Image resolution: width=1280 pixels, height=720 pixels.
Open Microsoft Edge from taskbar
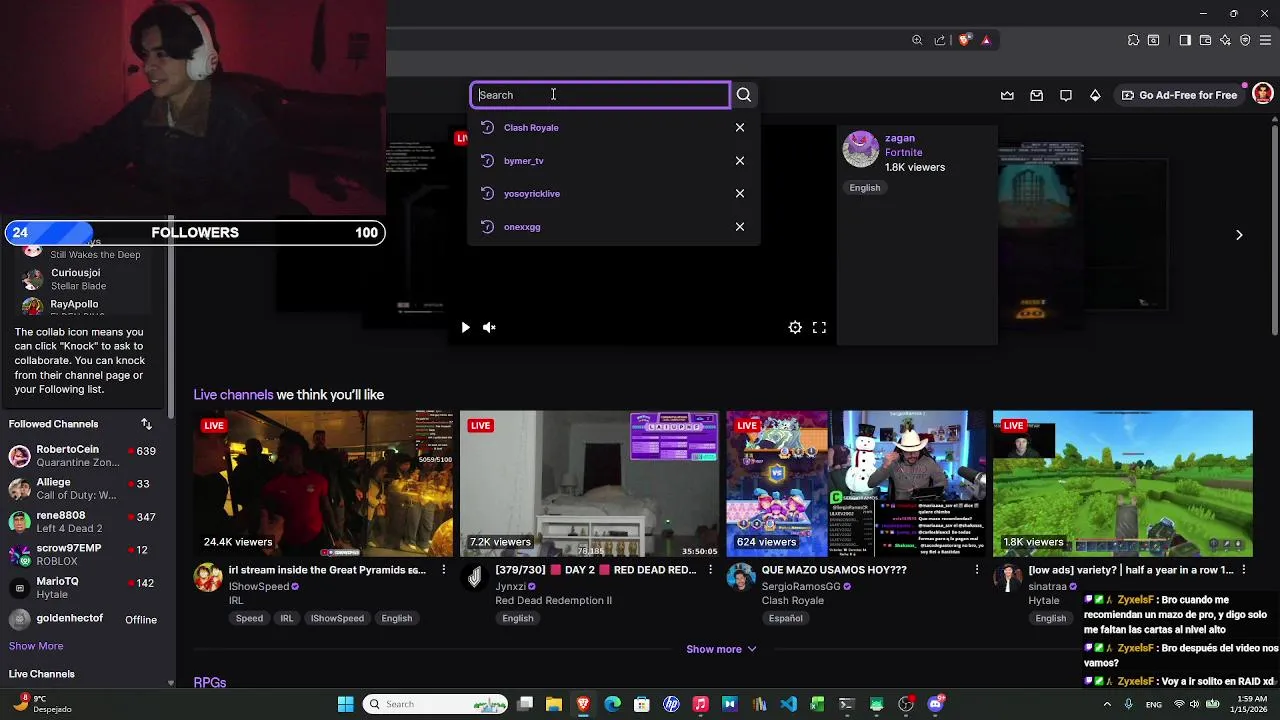[612, 704]
